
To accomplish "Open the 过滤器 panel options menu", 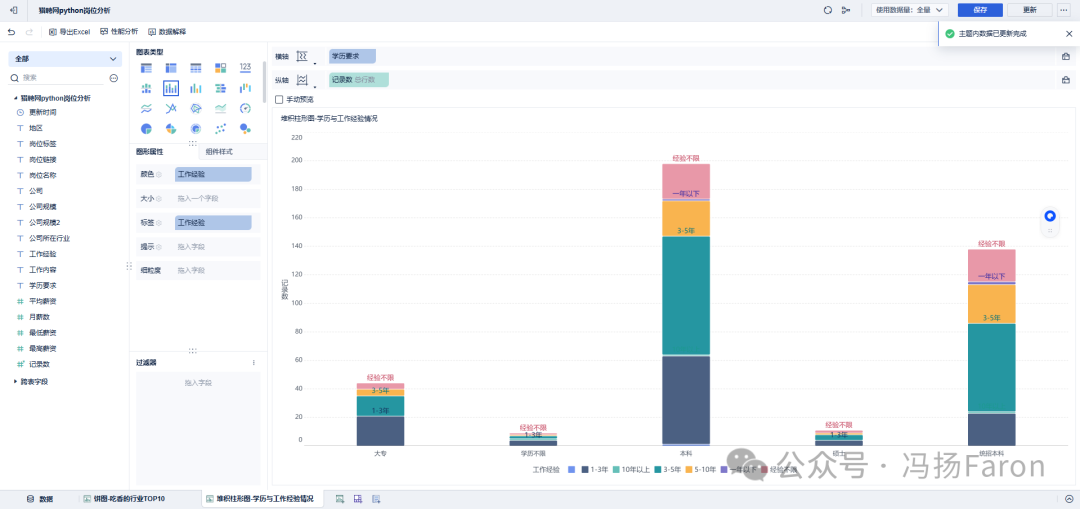I will point(253,362).
